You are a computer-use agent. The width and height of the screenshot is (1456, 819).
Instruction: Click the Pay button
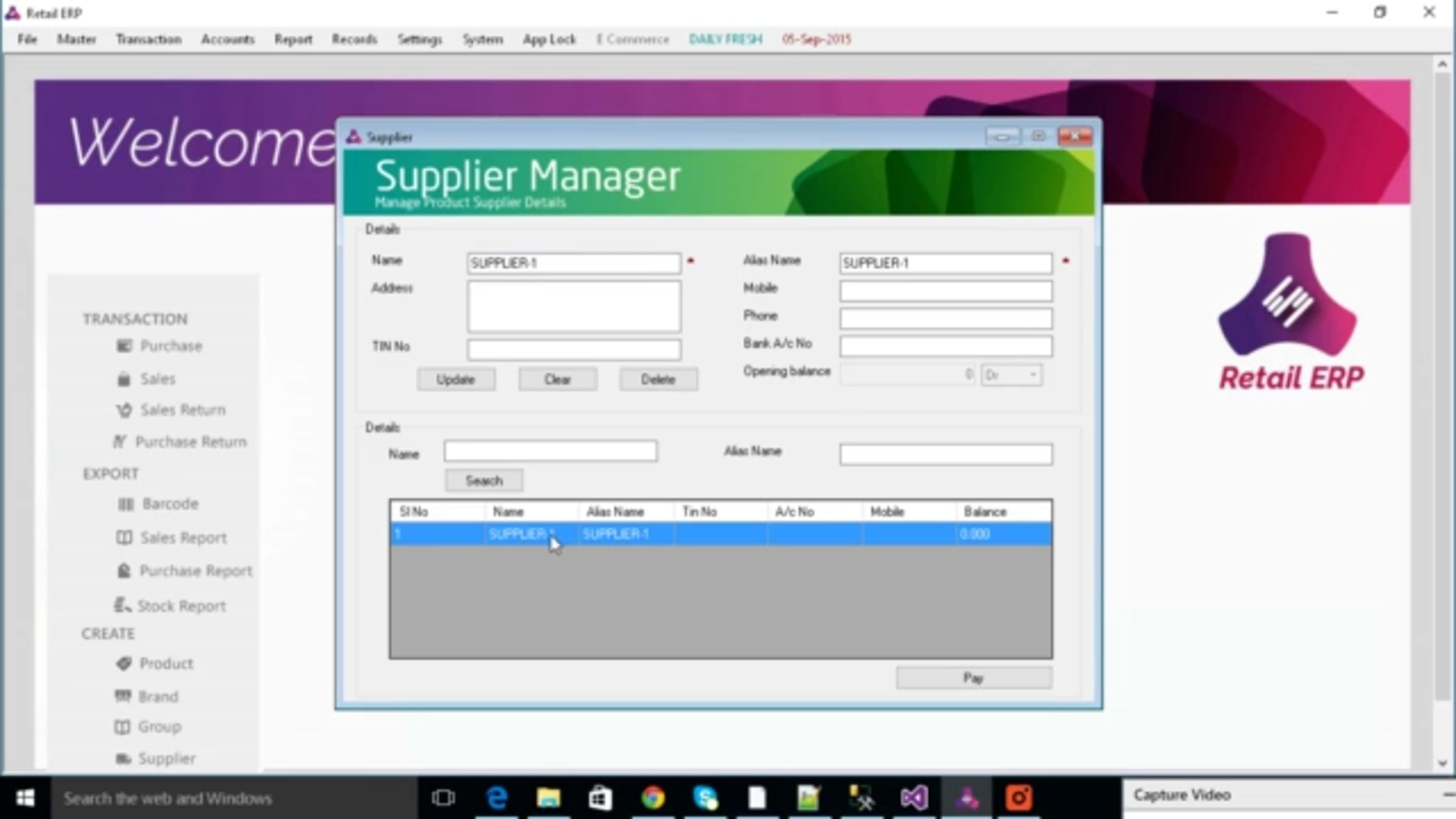(974, 678)
